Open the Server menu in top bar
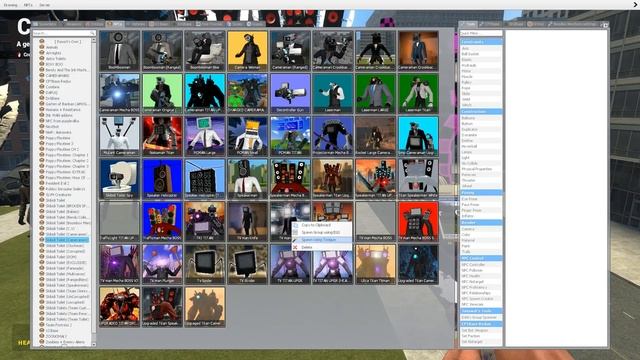Screen dimensions: 640x360 click(44, 5)
